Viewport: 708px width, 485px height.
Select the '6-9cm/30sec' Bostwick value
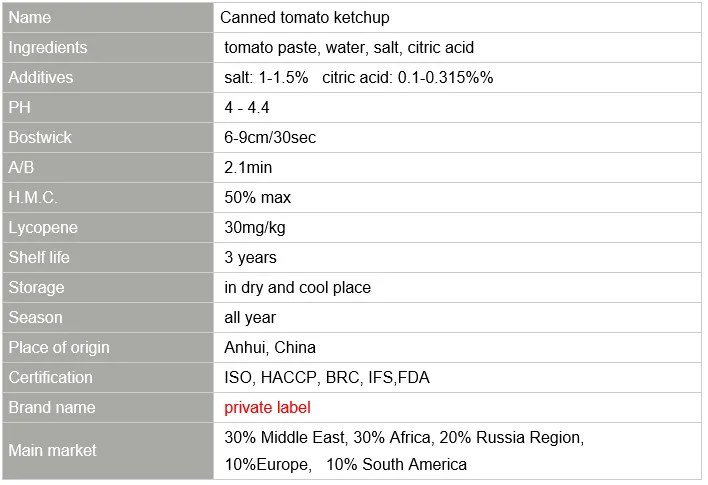[x=270, y=137]
